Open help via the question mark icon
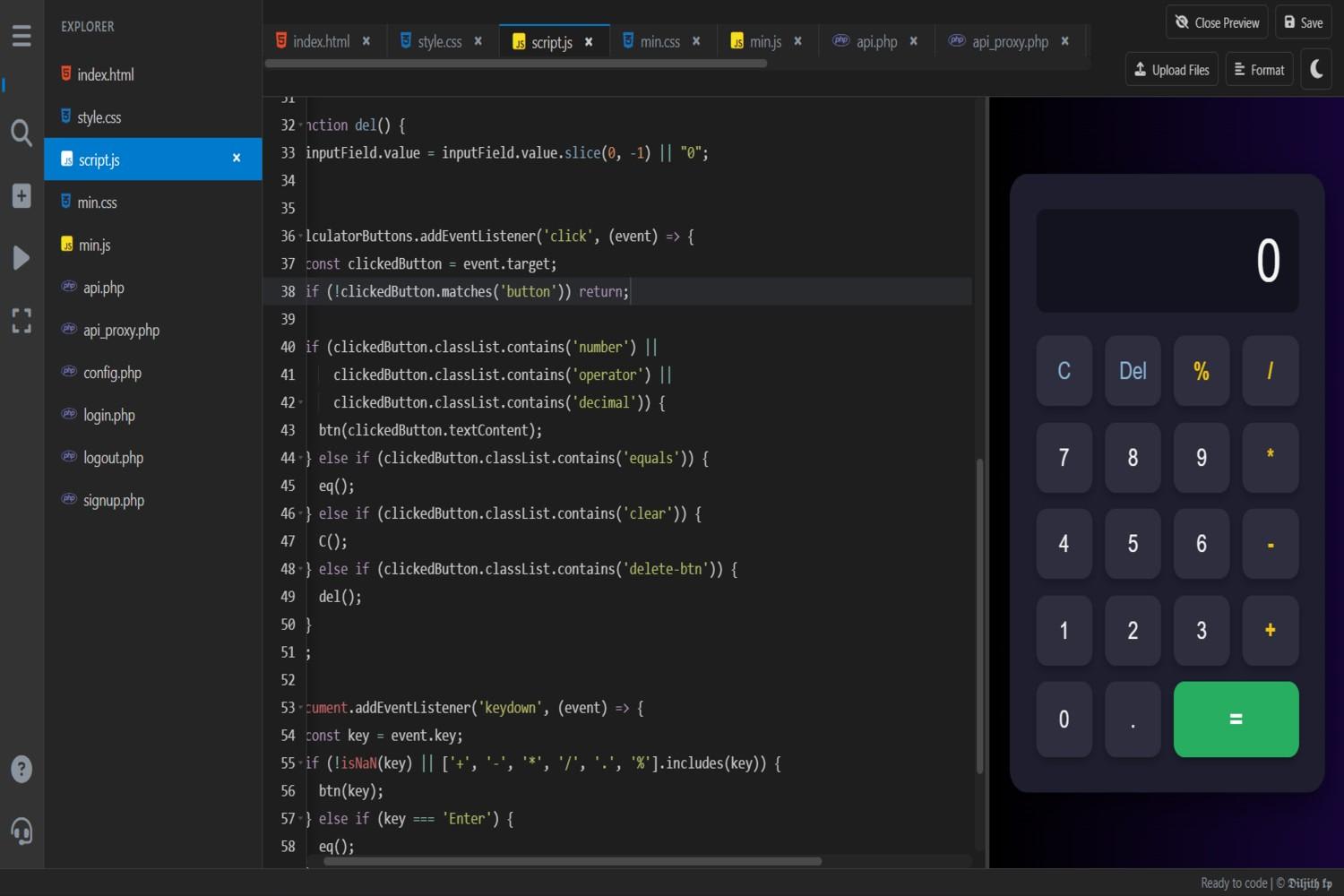The width and height of the screenshot is (1344, 896). [x=22, y=769]
